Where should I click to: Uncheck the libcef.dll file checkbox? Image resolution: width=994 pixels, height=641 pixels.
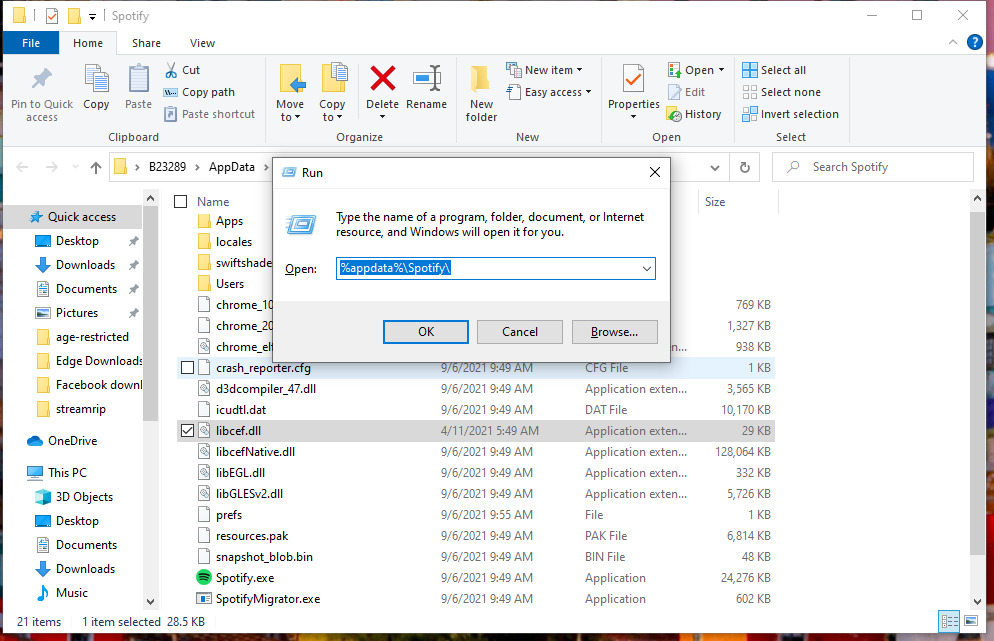click(x=187, y=431)
